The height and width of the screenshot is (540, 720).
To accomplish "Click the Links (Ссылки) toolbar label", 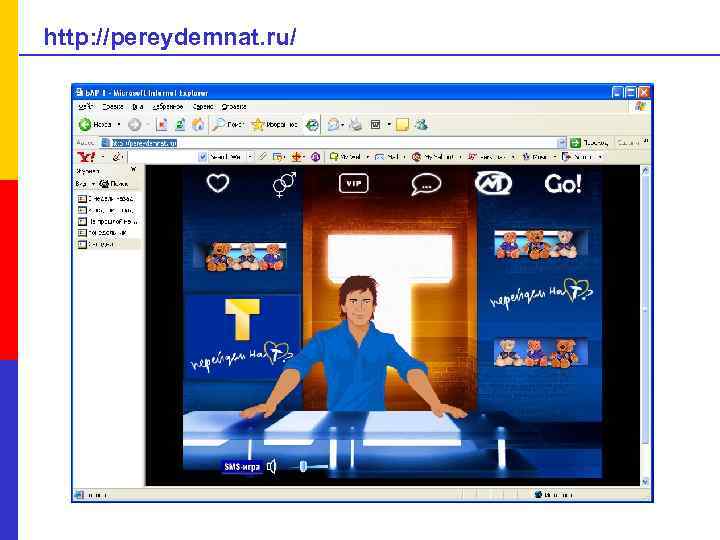I will [x=629, y=143].
